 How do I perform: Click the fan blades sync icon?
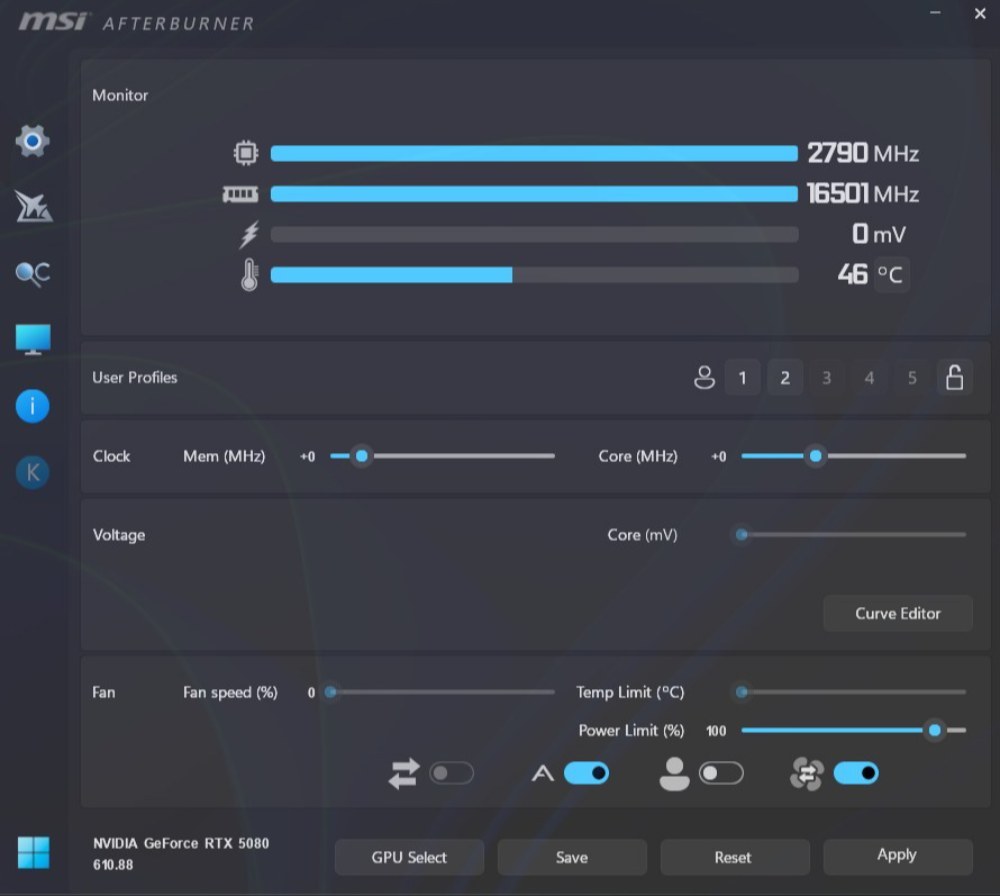pos(807,774)
